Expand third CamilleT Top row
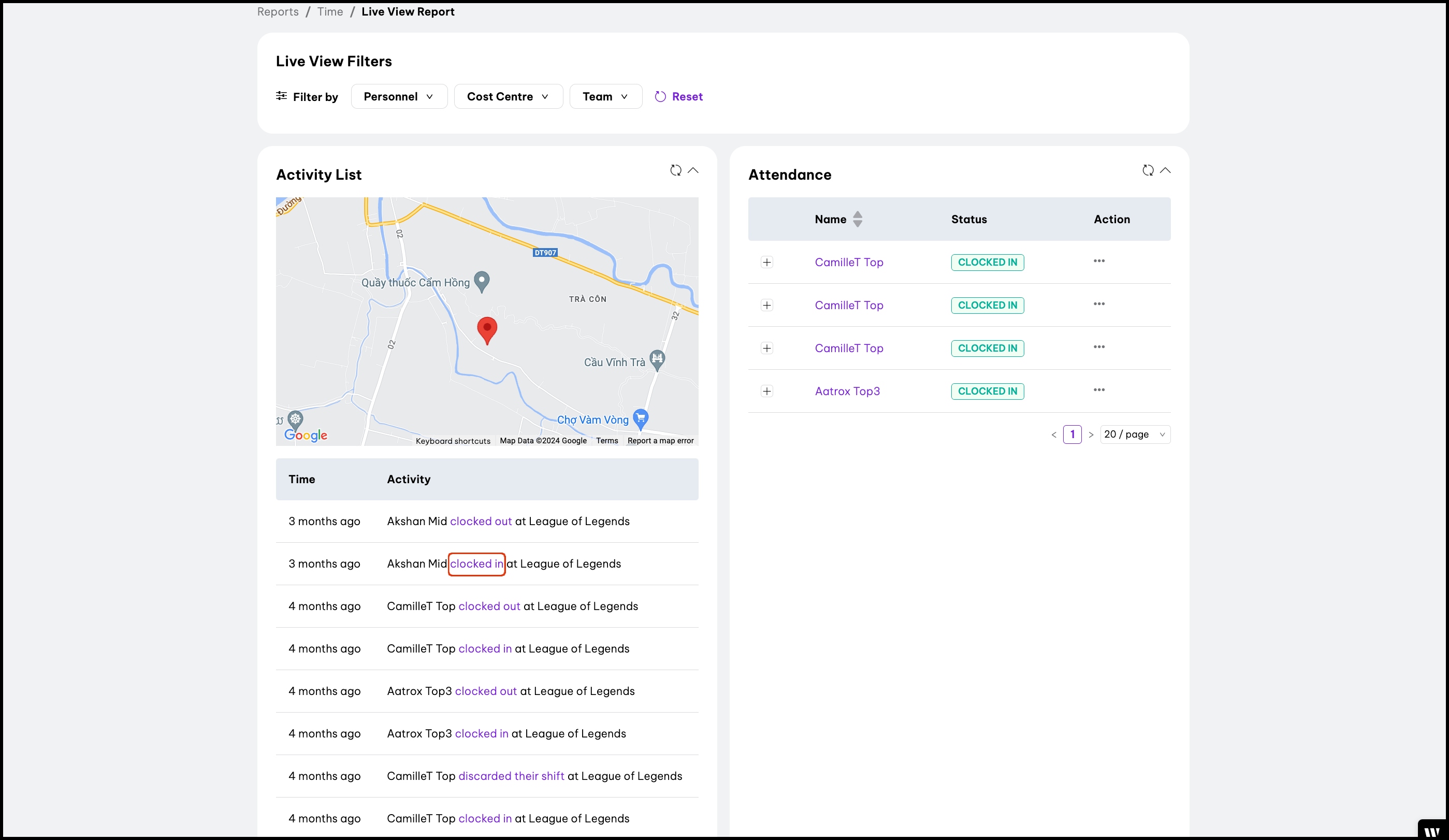Viewport: 1449px width, 840px height. (766, 348)
